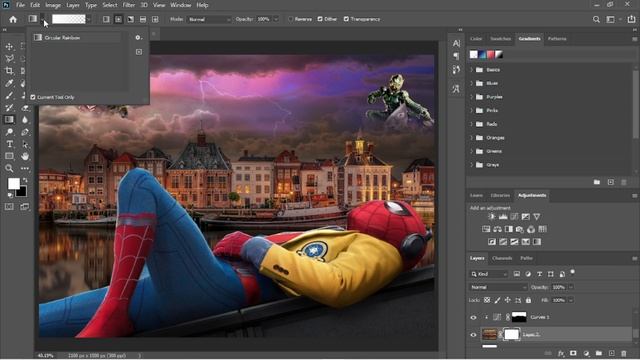Open the search icon at top right

[596, 19]
